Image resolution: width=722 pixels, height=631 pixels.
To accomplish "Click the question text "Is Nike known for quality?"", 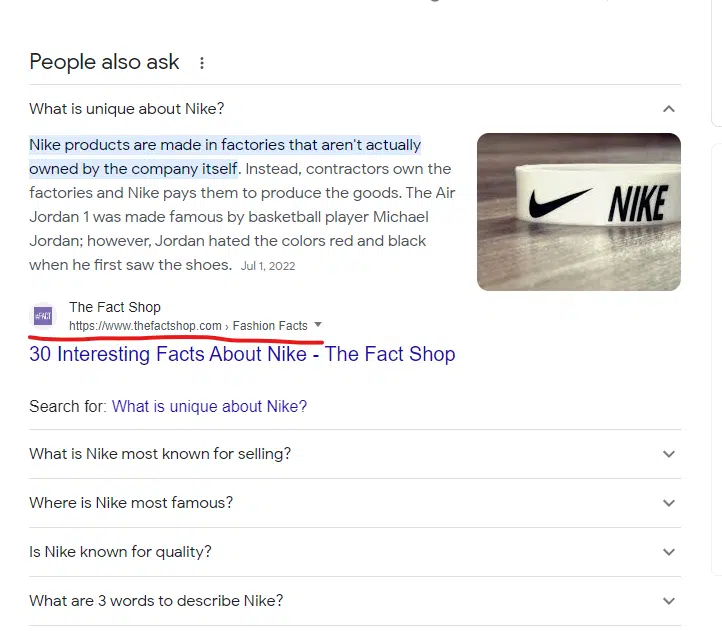I will 120,552.
